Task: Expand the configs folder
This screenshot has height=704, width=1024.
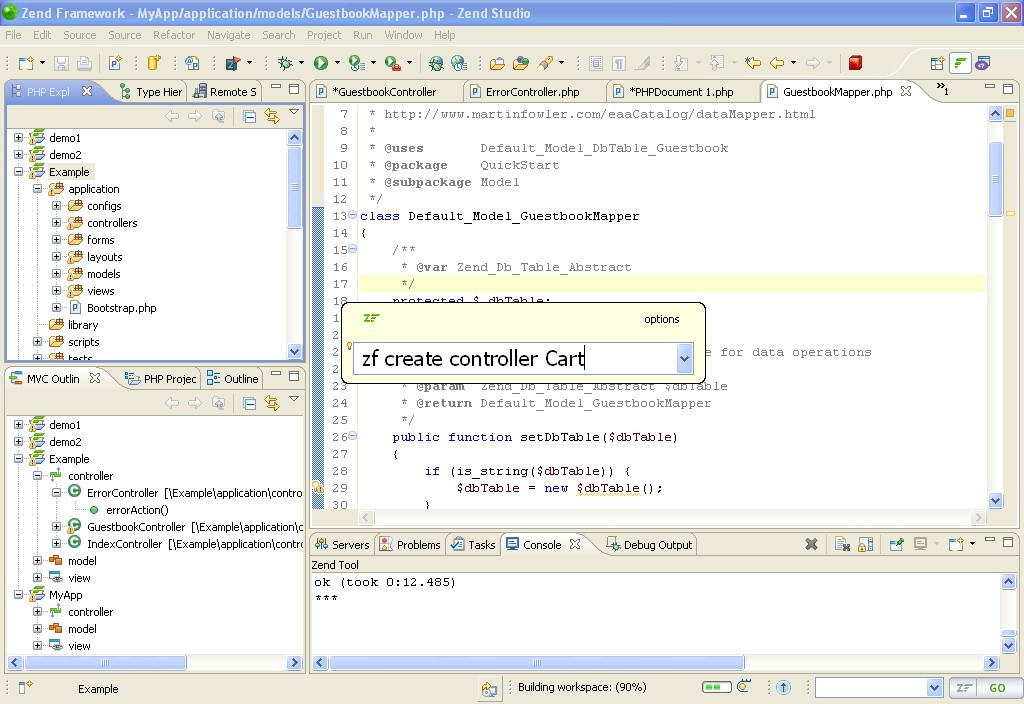Action: (57, 206)
